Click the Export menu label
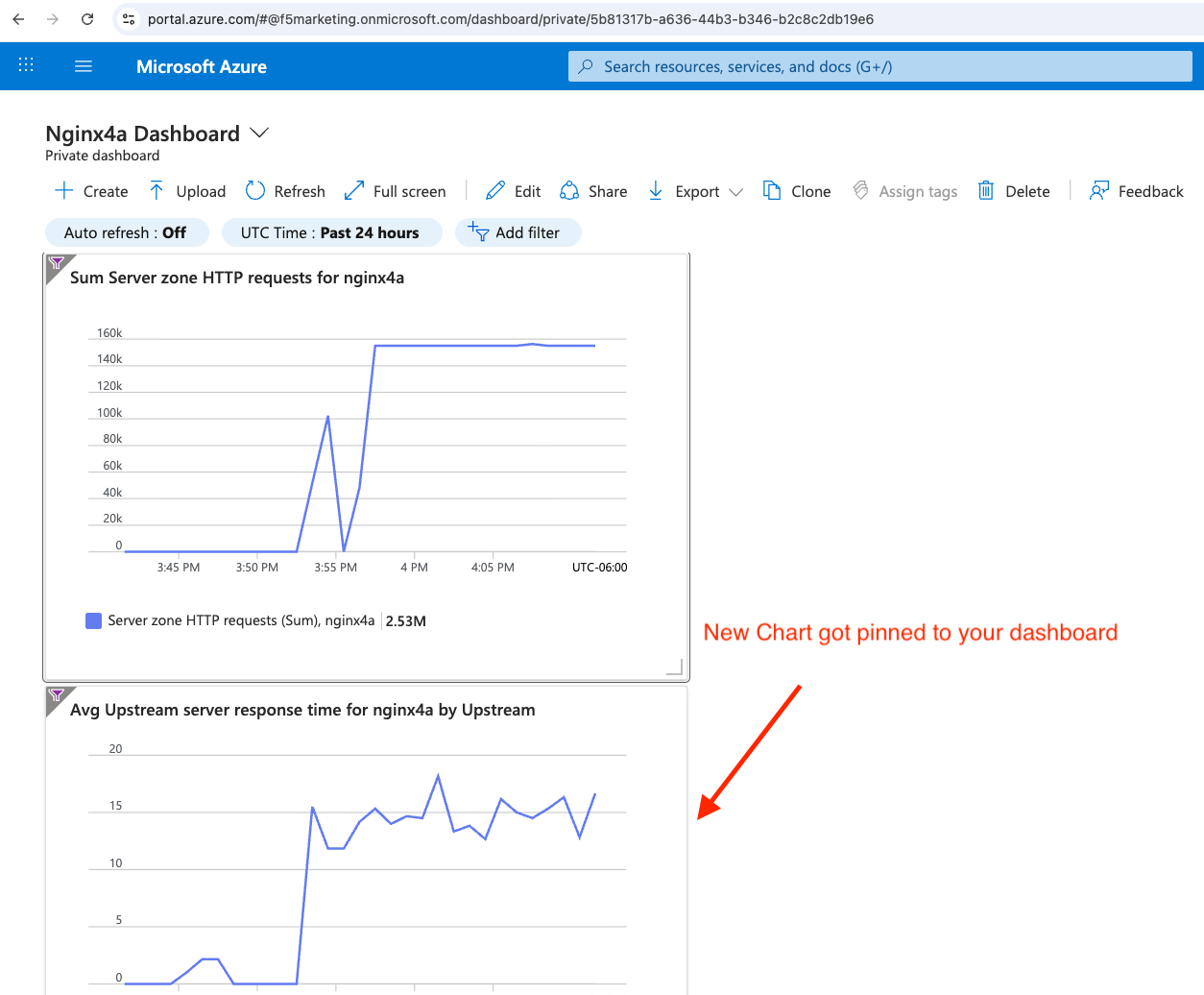 click(697, 191)
